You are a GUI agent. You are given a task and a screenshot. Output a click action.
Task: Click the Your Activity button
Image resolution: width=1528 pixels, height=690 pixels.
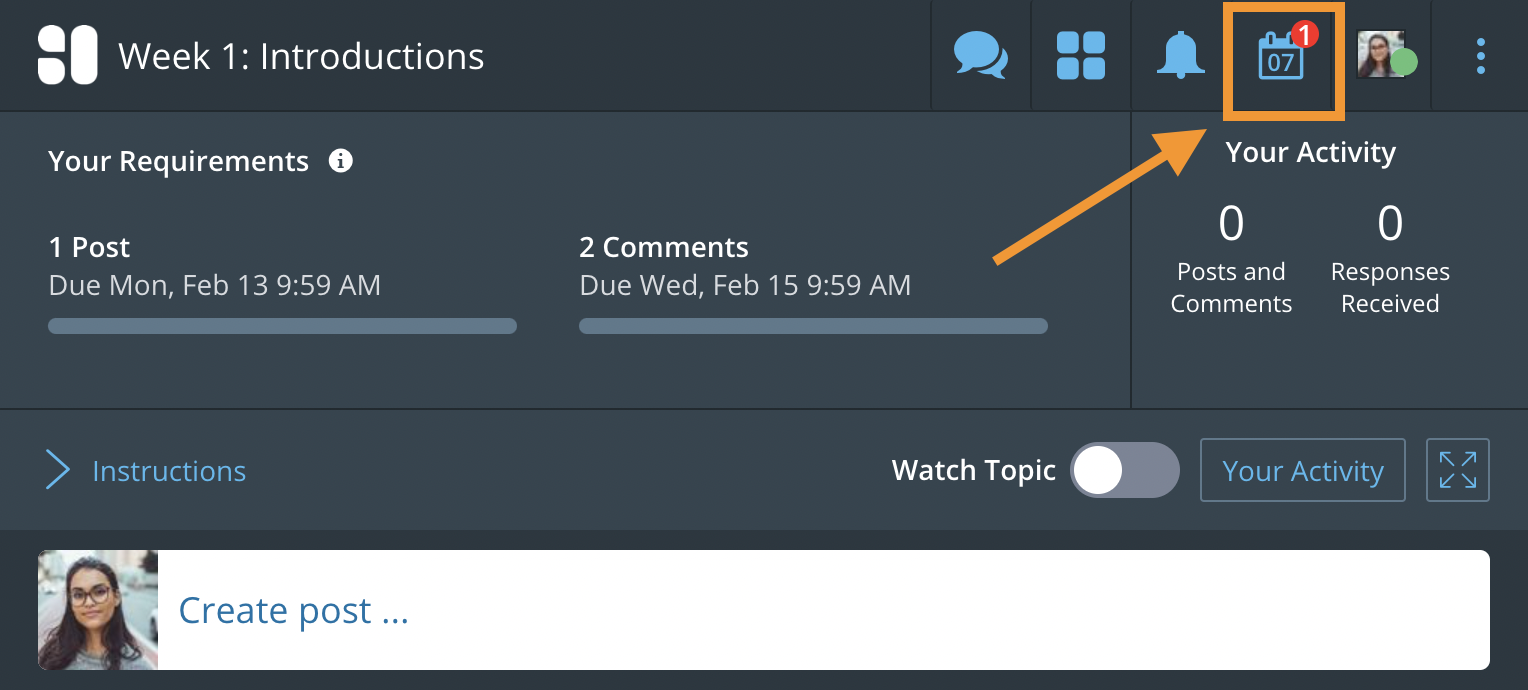[1302, 470]
